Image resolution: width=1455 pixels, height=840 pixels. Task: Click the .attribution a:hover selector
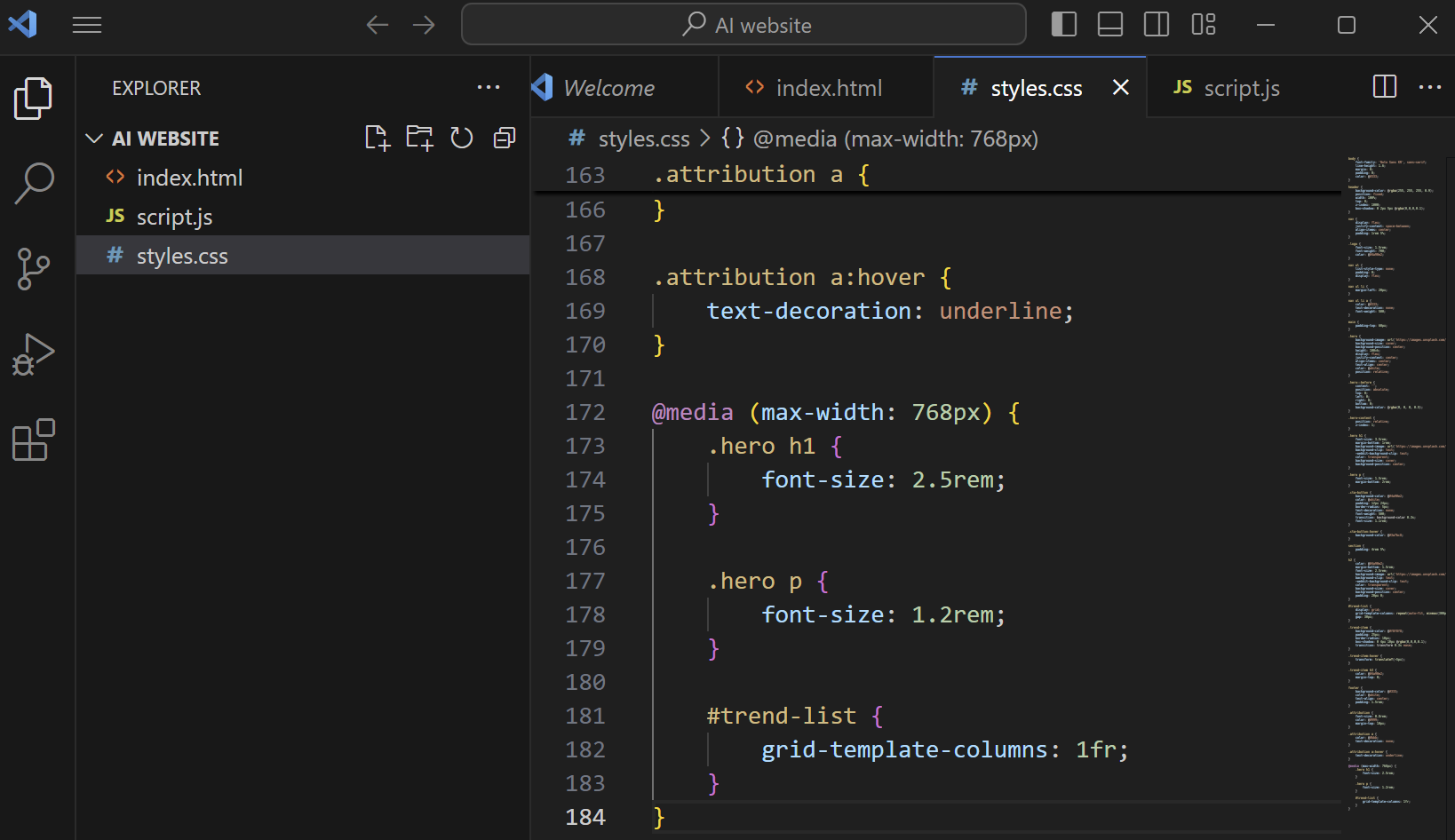[789, 277]
